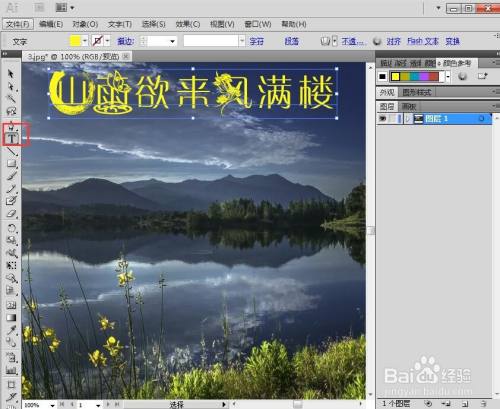Select the Selection (black arrow) tool

[x=11, y=74]
